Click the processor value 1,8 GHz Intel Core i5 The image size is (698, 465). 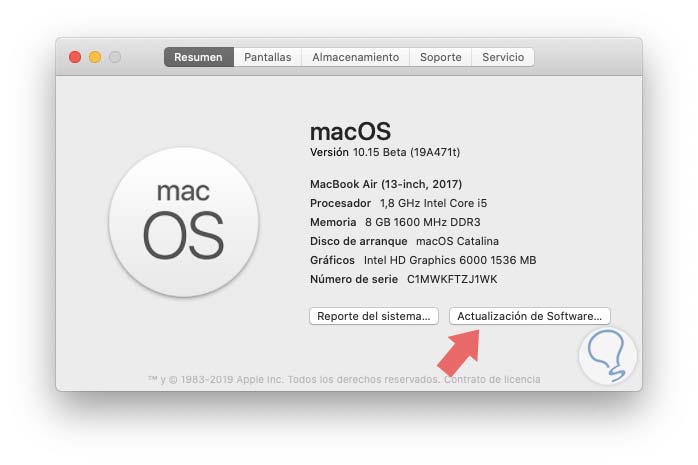tap(433, 203)
